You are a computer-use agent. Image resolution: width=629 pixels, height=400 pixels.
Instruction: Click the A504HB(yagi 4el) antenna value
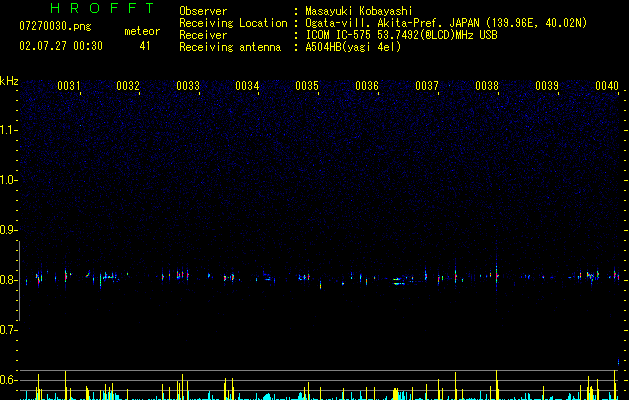tap(353, 47)
